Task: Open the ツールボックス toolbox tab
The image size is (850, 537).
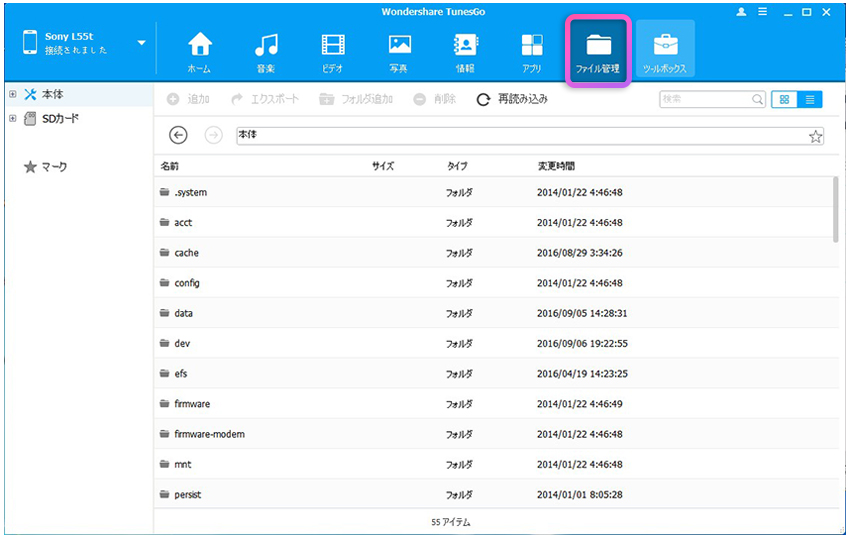Action: [665, 49]
